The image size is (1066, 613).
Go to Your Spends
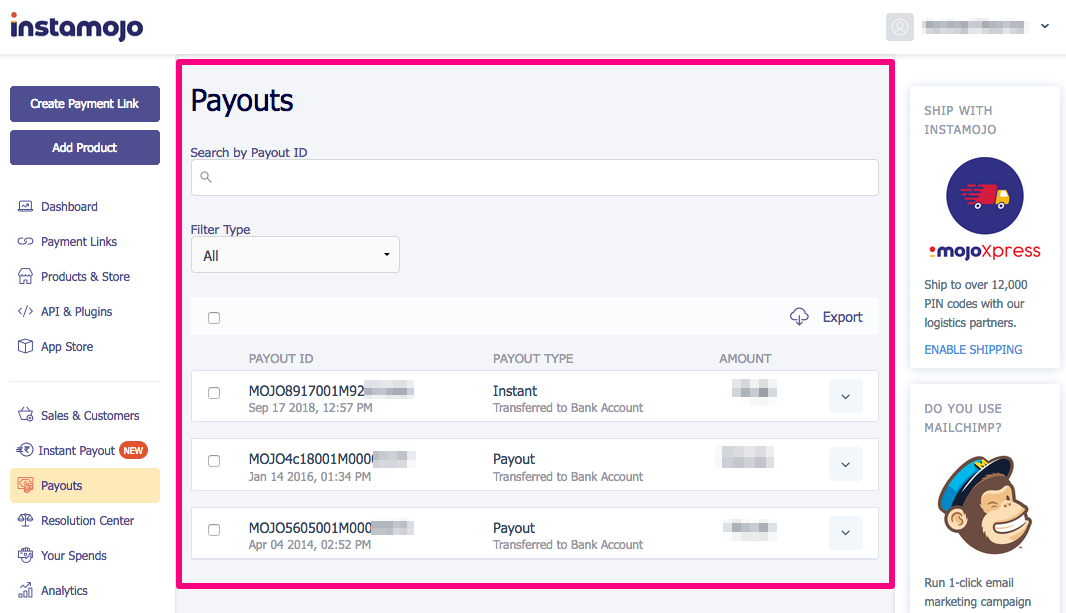pyautogui.click(x=73, y=556)
